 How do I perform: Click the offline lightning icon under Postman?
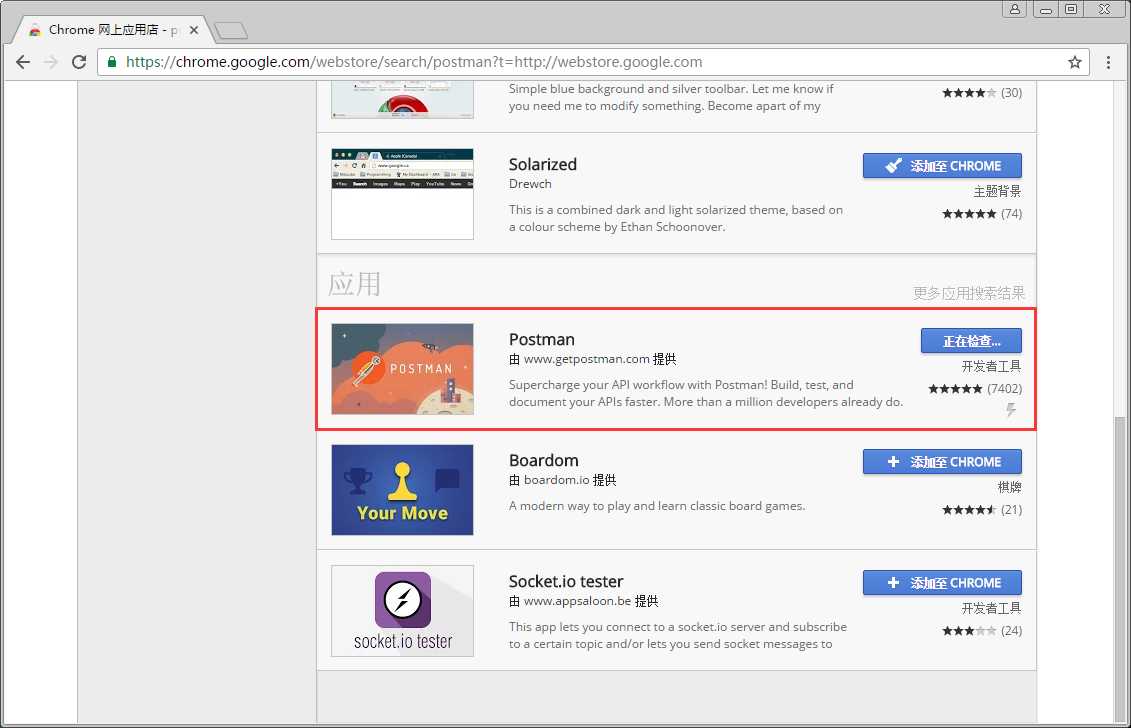pos(1011,410)
